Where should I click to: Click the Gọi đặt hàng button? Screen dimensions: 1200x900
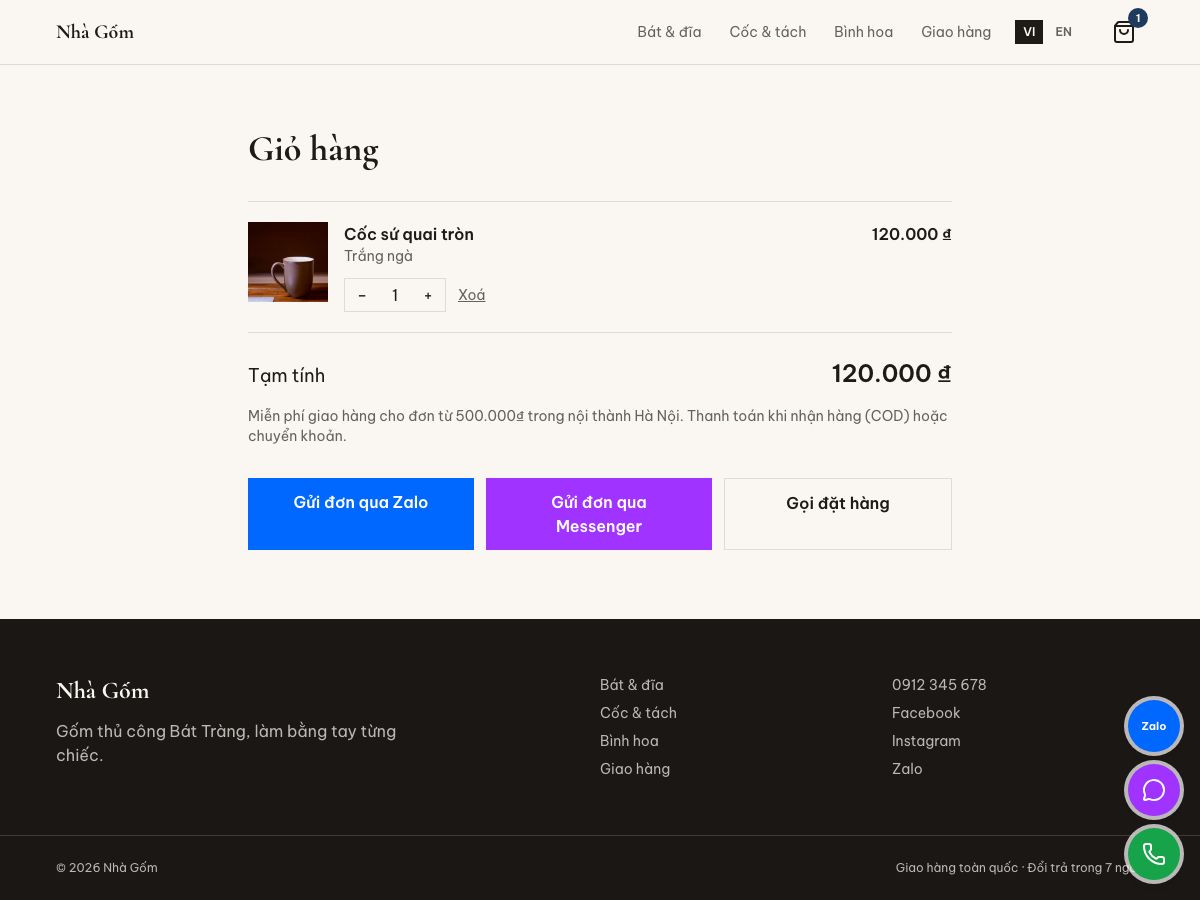tap(838, 514)
